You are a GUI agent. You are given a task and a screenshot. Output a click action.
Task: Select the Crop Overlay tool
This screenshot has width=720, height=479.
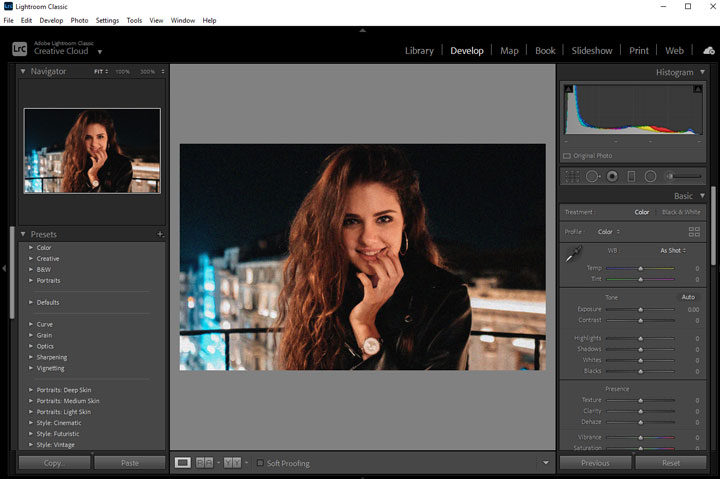[x=572, y=176]
